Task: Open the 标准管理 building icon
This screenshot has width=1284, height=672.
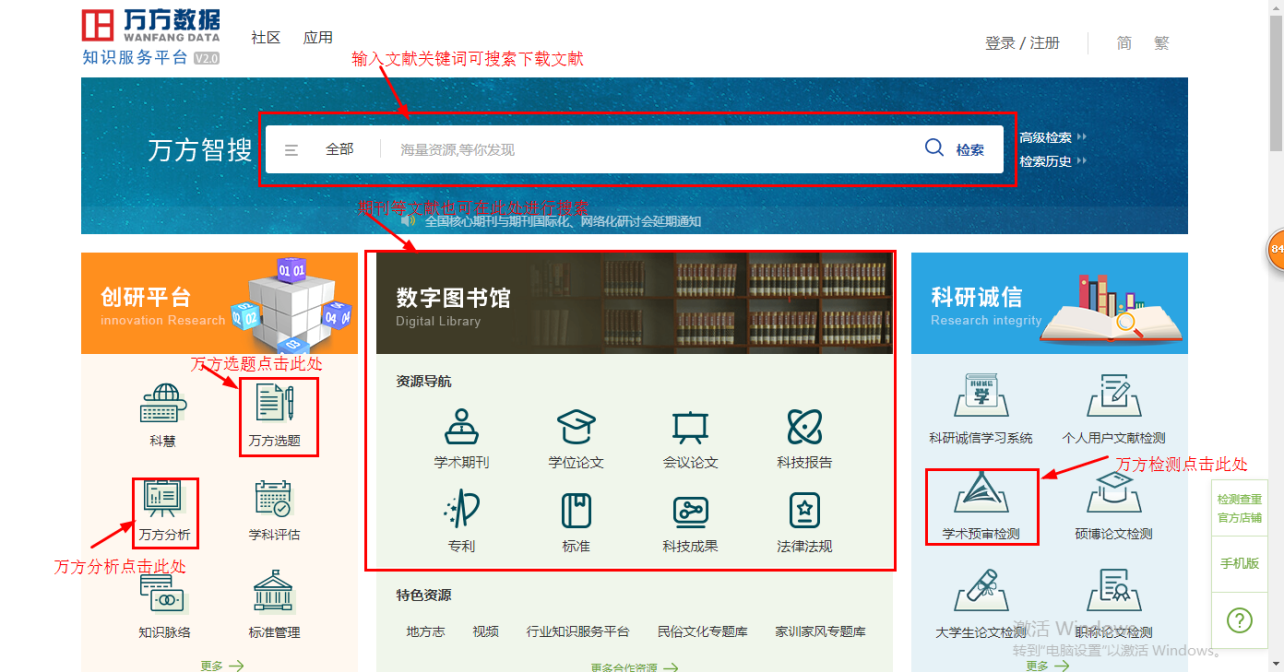Action: coord(274,592)
